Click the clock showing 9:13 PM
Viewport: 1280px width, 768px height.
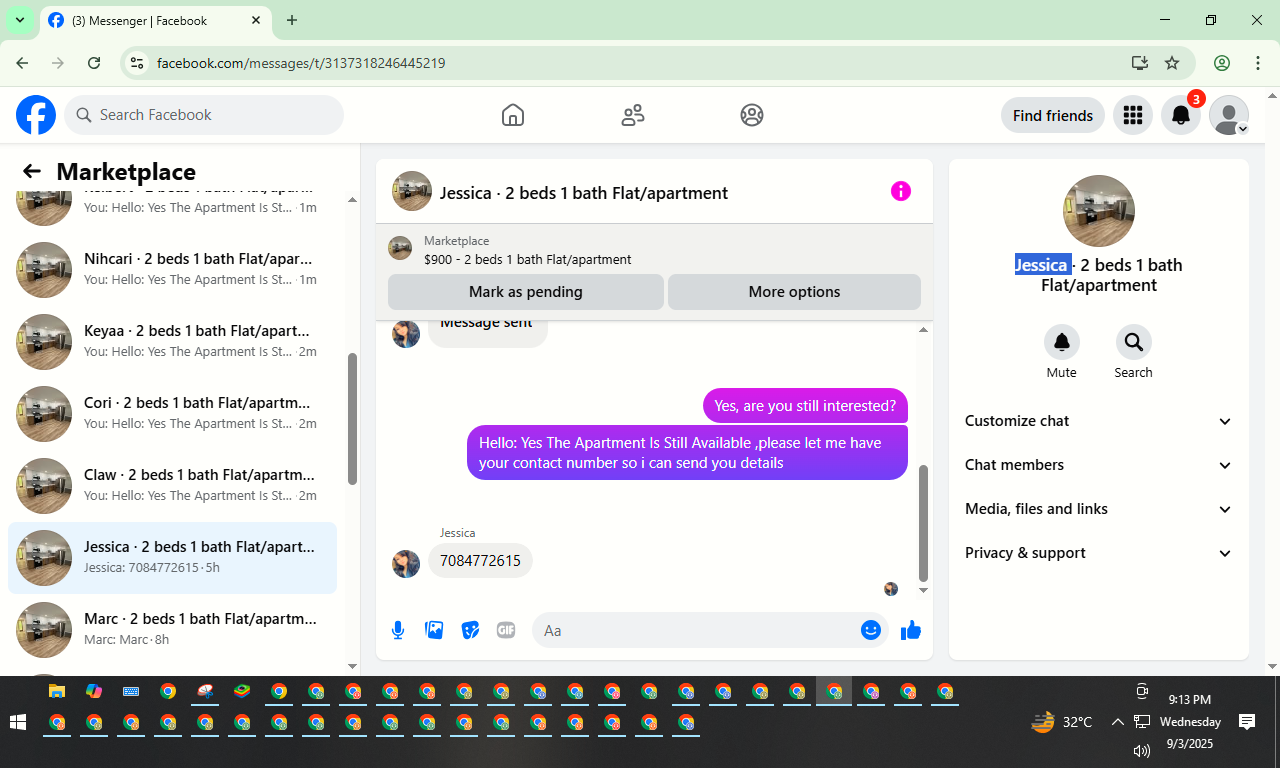point(1189,700)
